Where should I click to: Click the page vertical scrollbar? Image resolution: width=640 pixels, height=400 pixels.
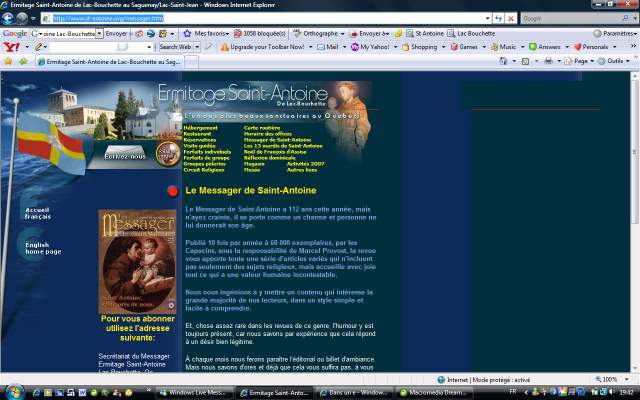point(635,222)
